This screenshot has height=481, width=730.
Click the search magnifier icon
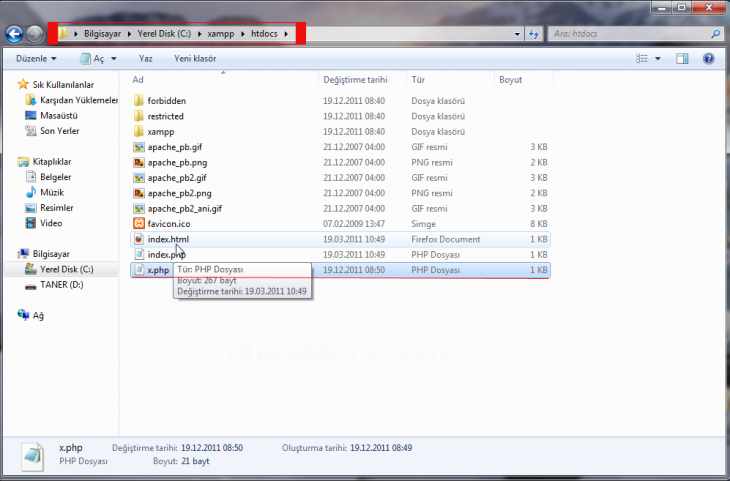716,34
